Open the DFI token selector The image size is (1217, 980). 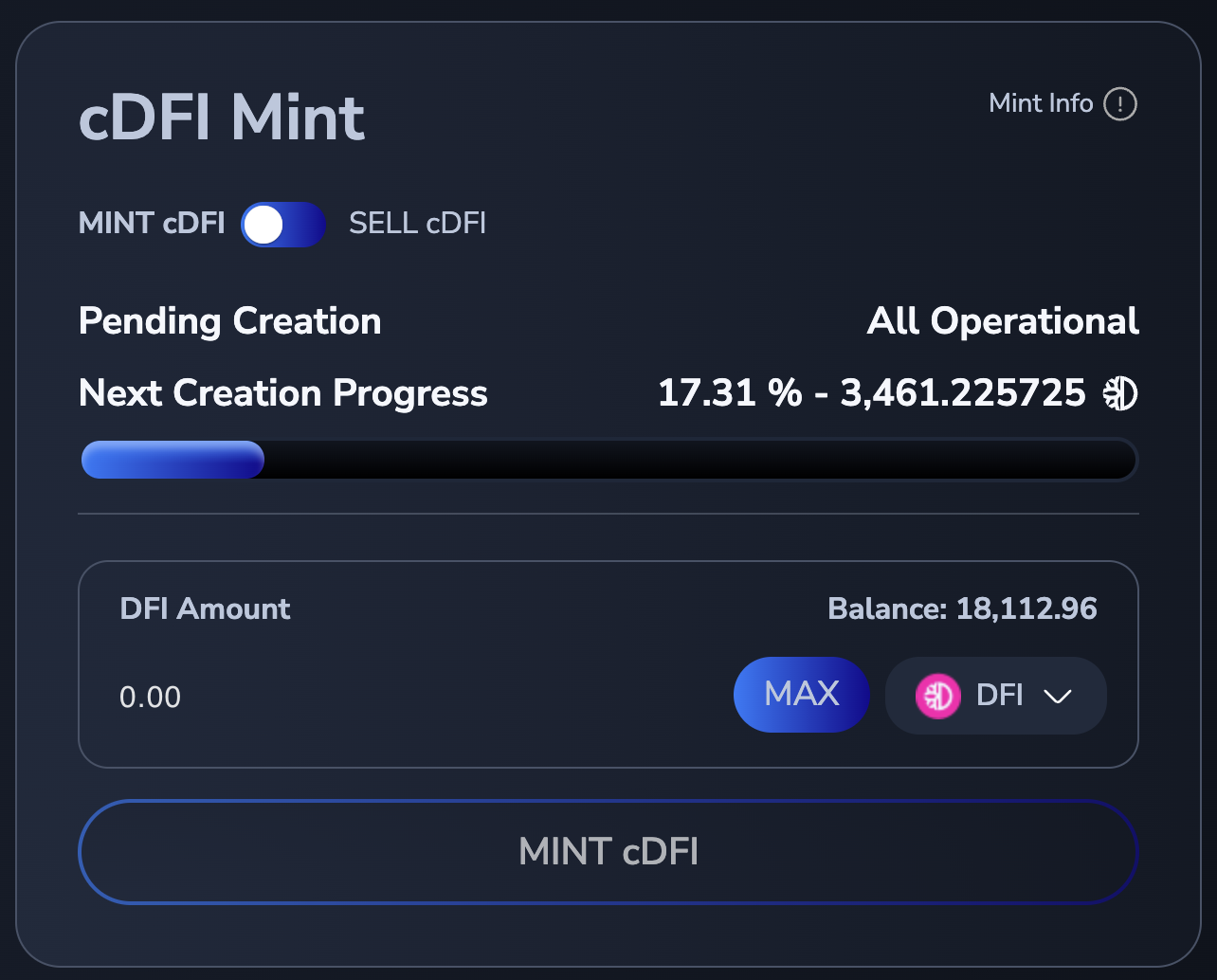(995, 697)
